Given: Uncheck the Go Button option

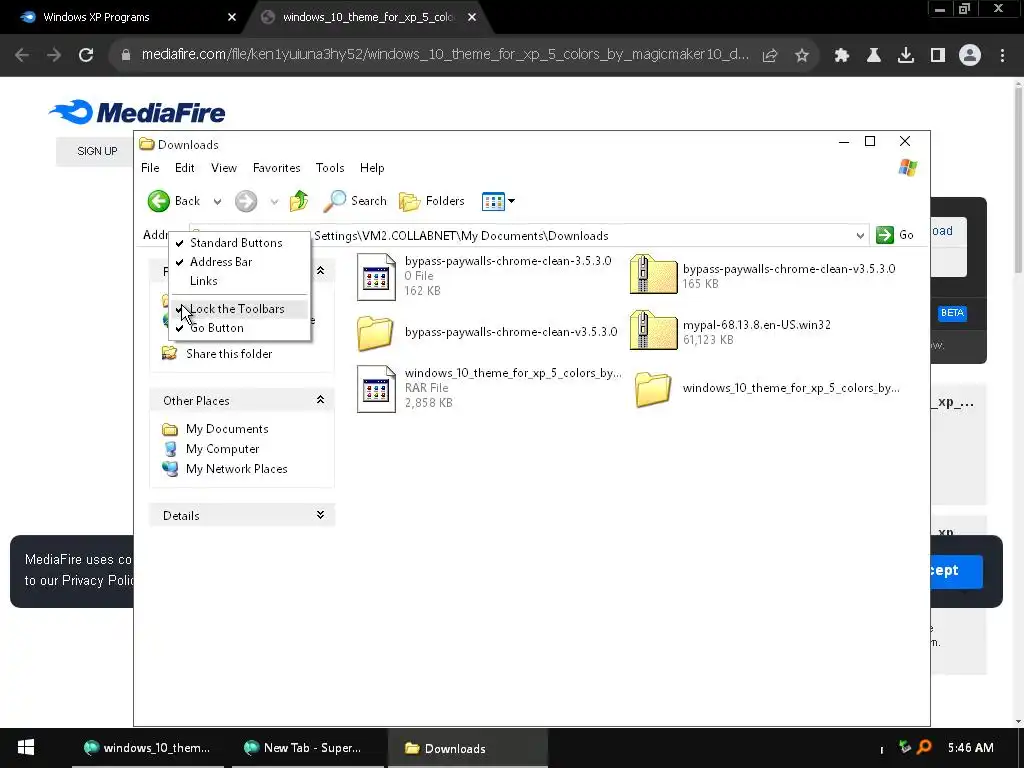Looking at the screenshot, I should pyautogui.click(x=239, y=328).
